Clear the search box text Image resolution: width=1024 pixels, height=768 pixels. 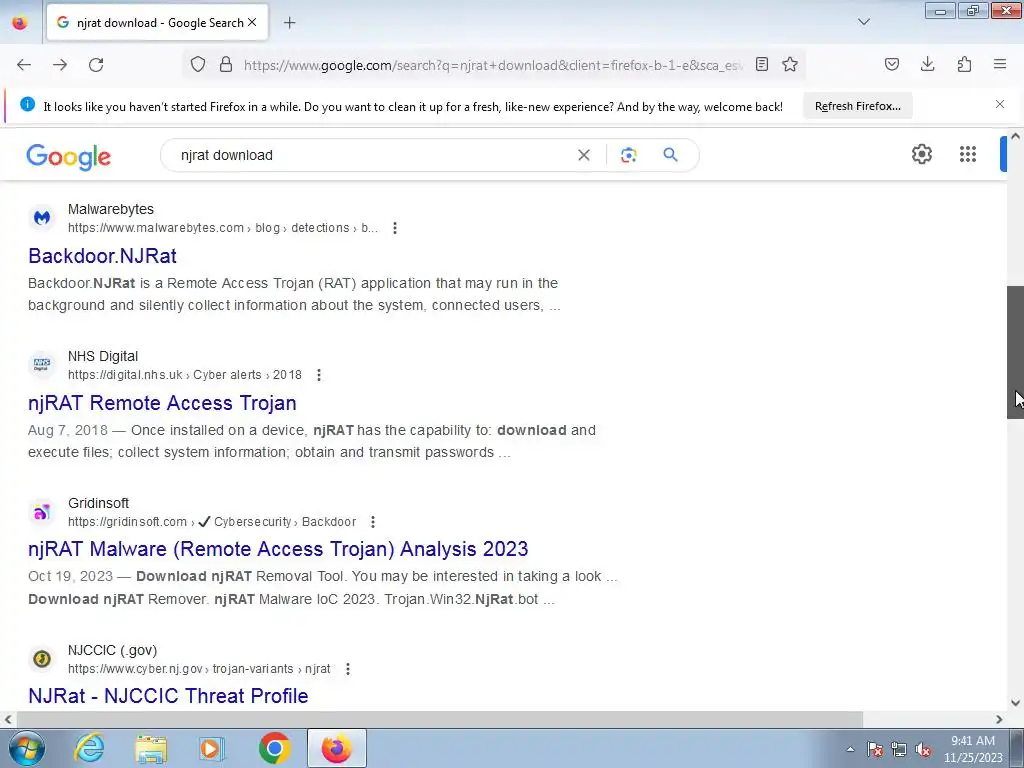tap(584, 155)
